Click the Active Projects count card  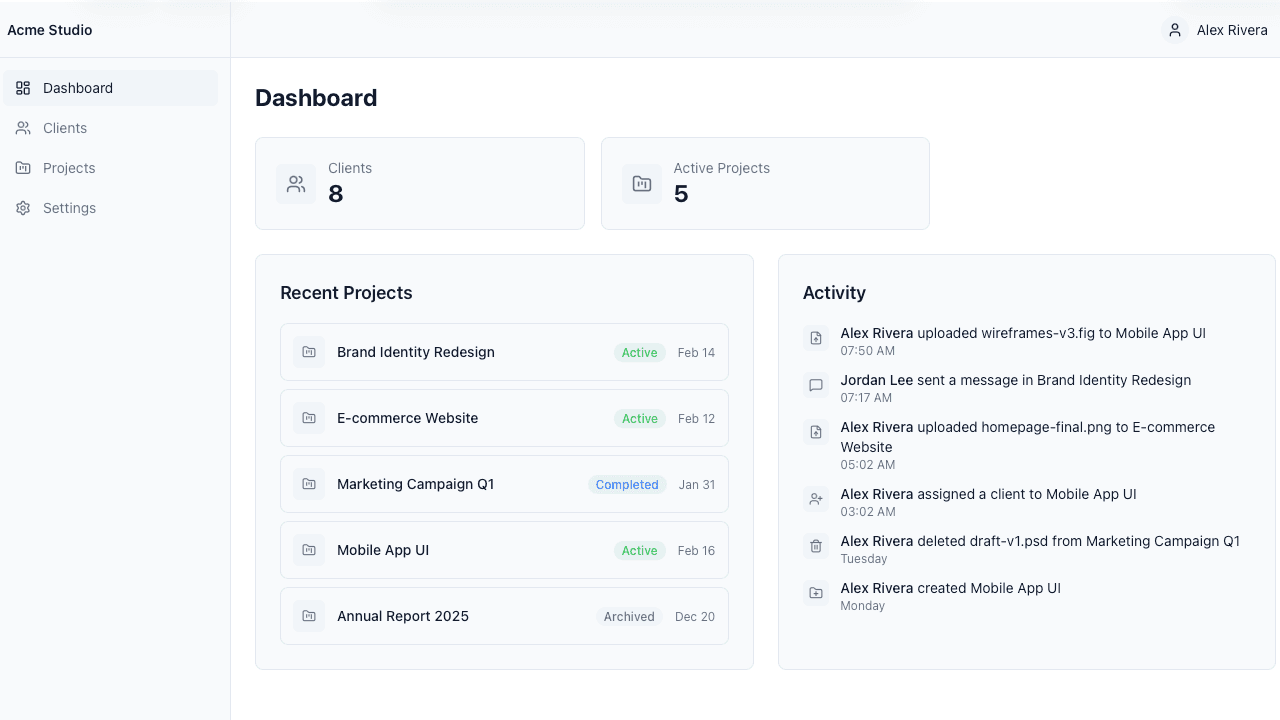click(x=765, y=183)
